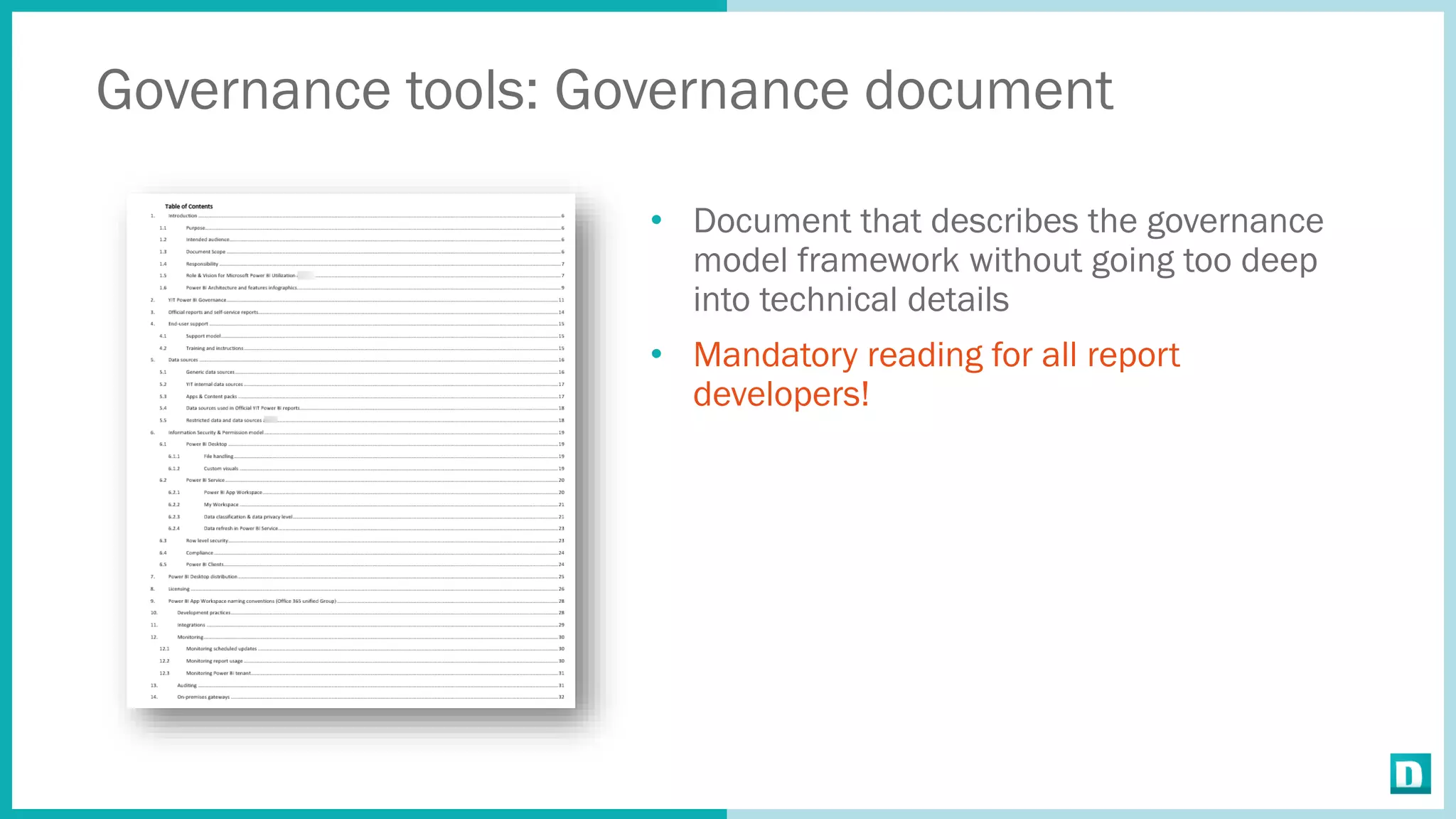The height and width of the screenshot is (819, 1456).
Task: Click the D logo icon on the slide
Action: (1410, 773)
